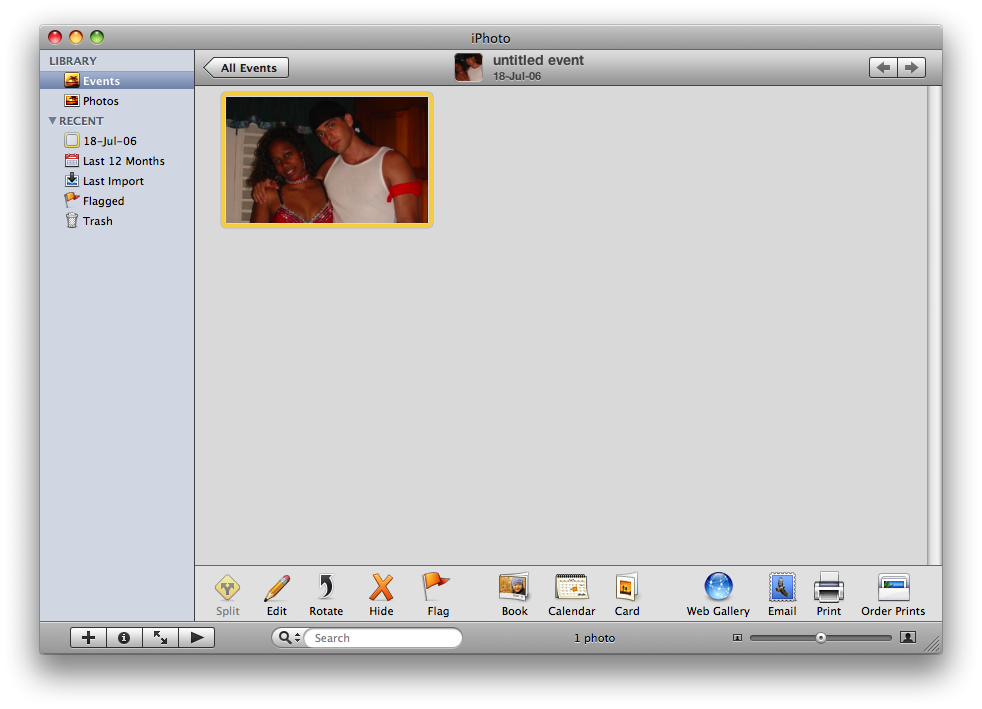The width and height of the screenshot is (982, 709).
Task: Select Photos in the Library sidebar
Action: 100,101
